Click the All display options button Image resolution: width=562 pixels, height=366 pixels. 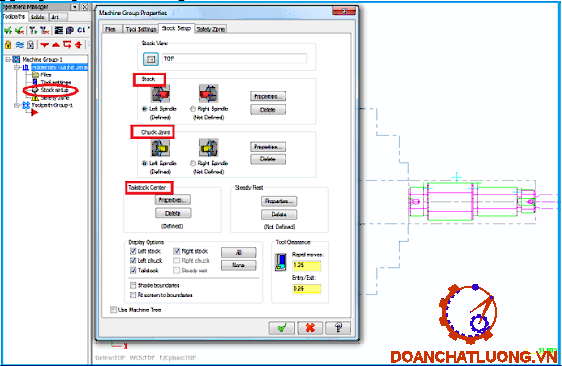pos(238,252)
